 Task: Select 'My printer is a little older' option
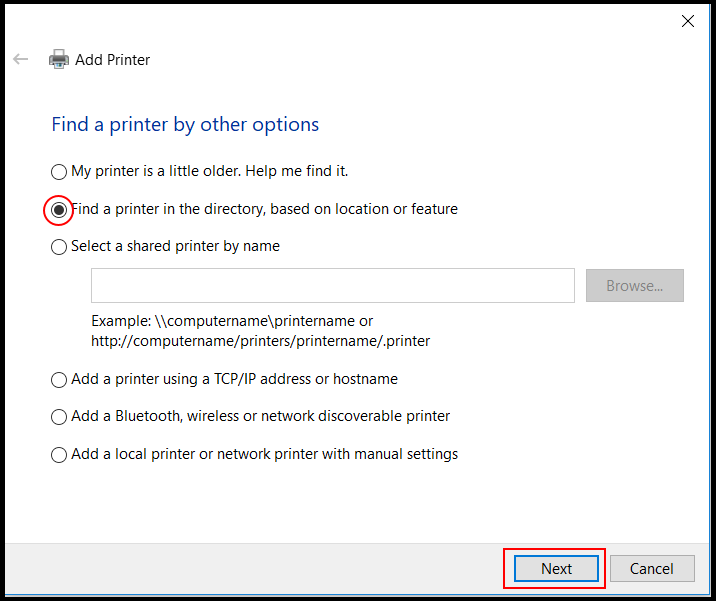59,172
